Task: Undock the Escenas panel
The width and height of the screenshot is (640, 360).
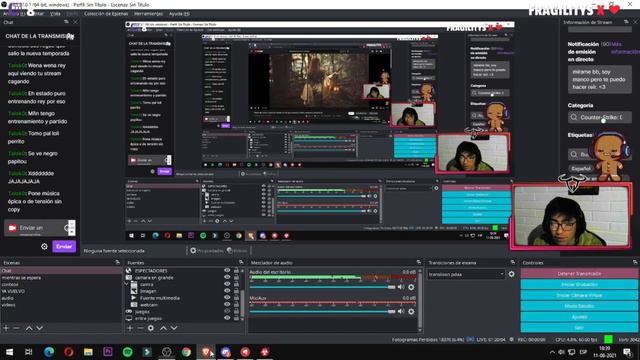Action: coord(118,262)
